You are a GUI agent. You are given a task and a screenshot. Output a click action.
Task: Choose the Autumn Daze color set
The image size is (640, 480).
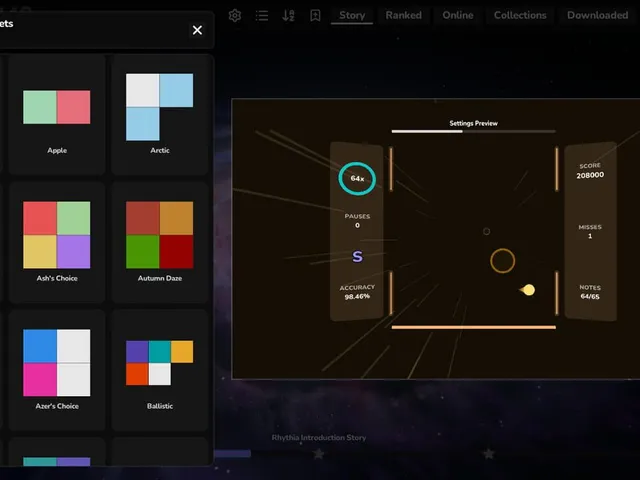(160, 242)
